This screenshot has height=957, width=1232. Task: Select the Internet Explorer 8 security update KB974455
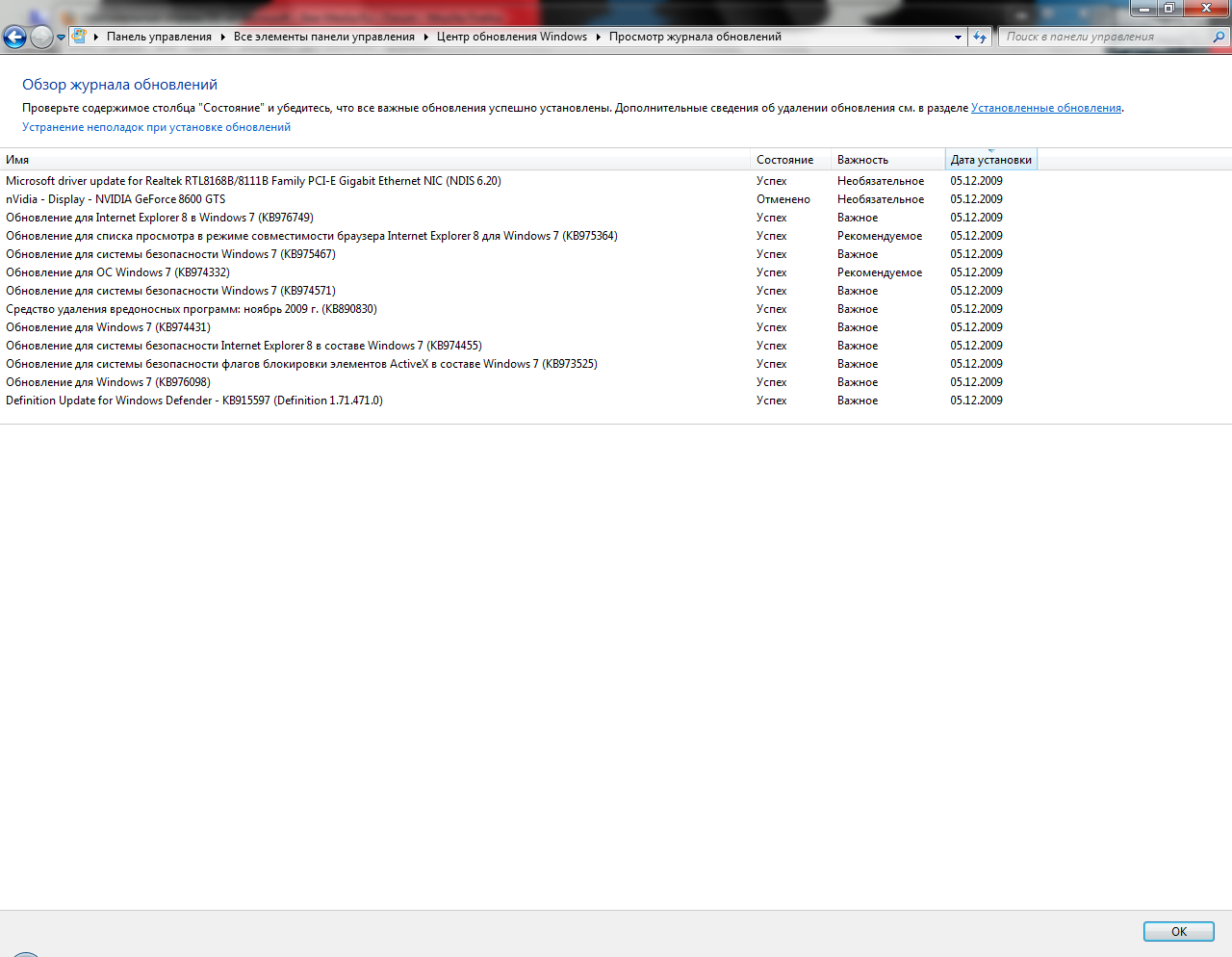pyautogui.click(x=520, y=346)
